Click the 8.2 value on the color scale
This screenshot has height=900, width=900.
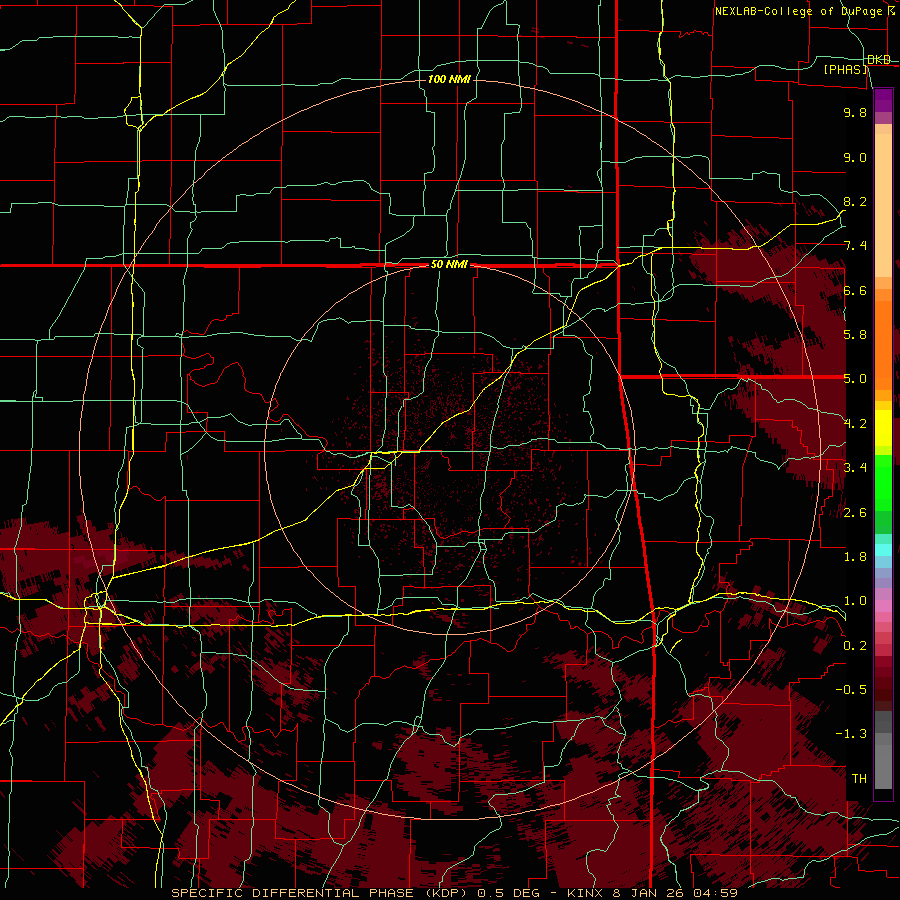click(x=855, y=201)
